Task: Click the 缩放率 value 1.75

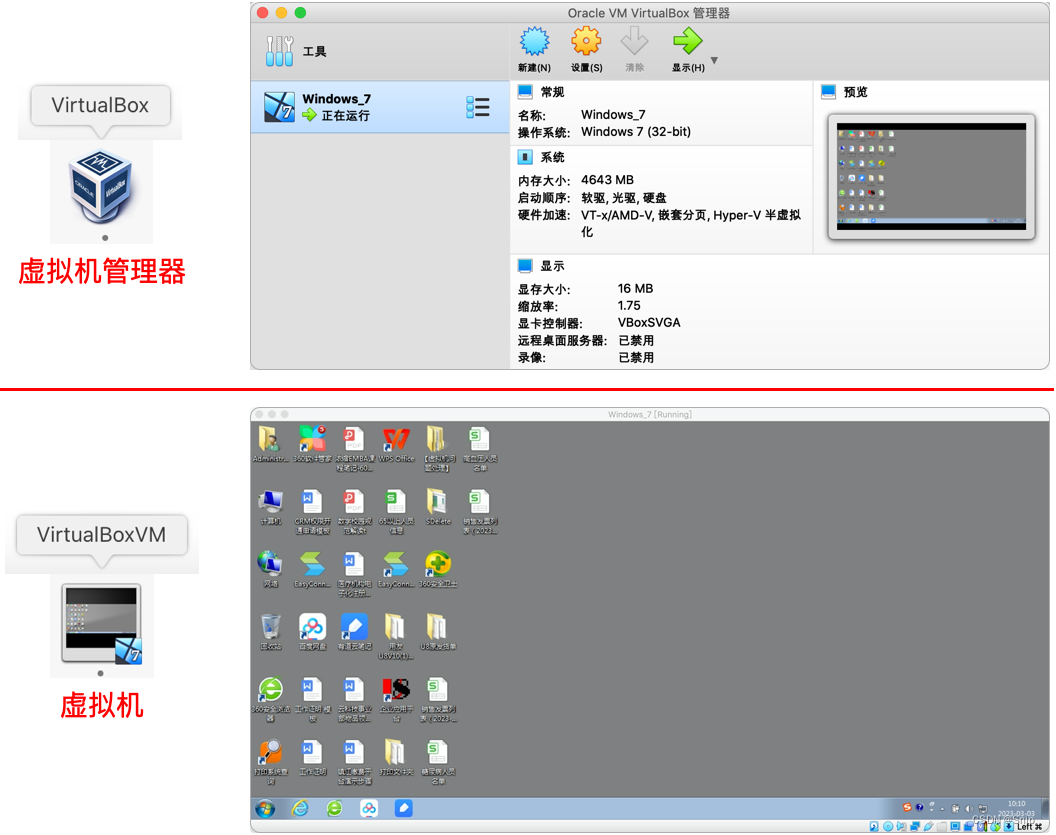Action: coord(629,306)
